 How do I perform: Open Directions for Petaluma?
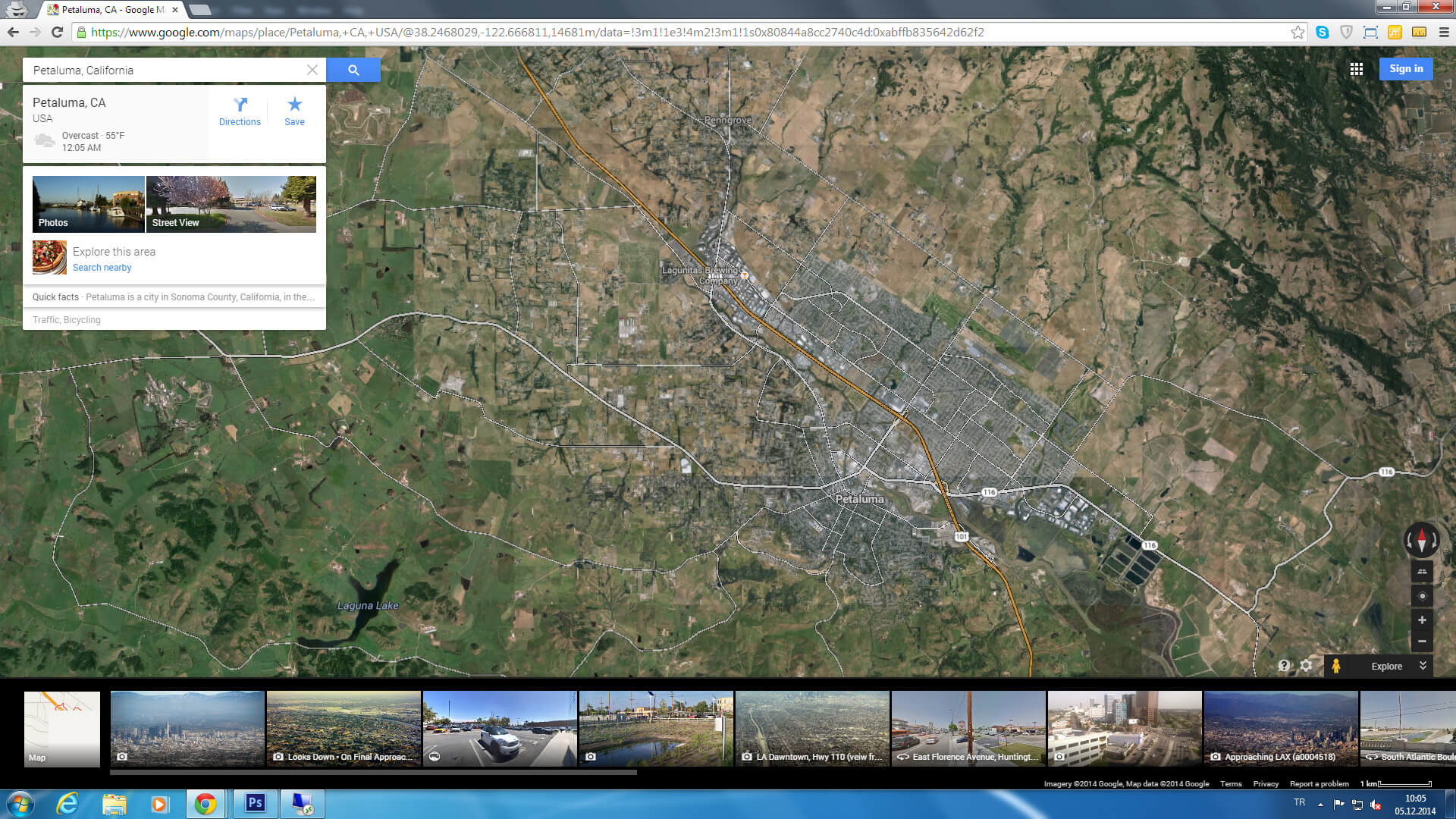pos(240,111)
